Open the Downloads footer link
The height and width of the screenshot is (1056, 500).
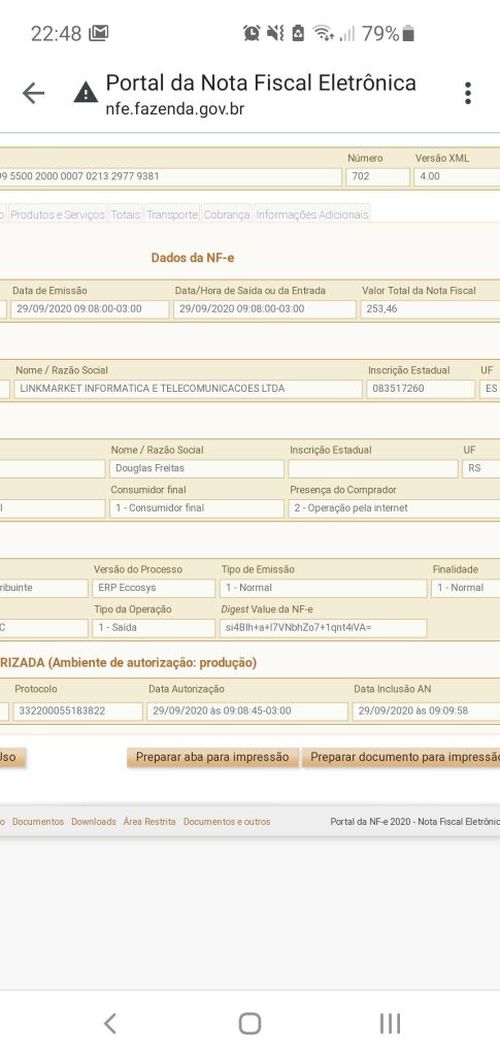(94, 822)
